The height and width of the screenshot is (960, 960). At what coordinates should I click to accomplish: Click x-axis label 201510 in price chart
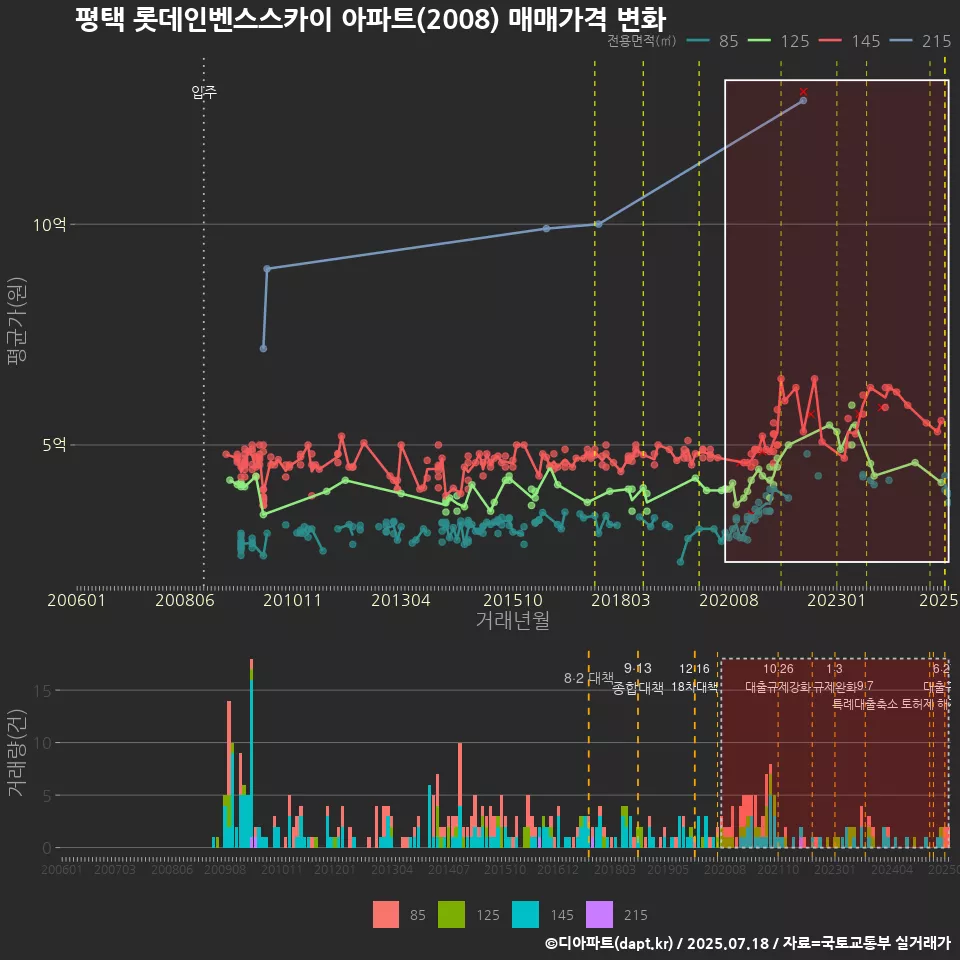pyautogui.click(x=513, y=600)
